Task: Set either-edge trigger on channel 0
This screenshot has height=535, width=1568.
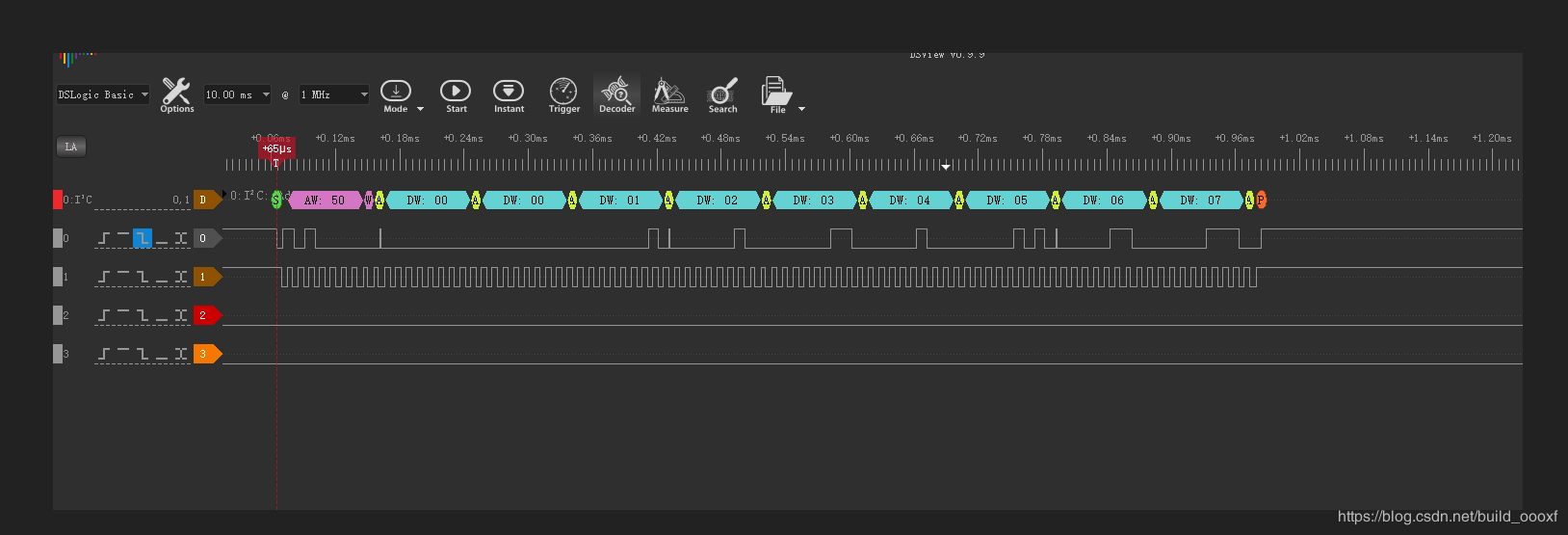Action: [181, 238]
